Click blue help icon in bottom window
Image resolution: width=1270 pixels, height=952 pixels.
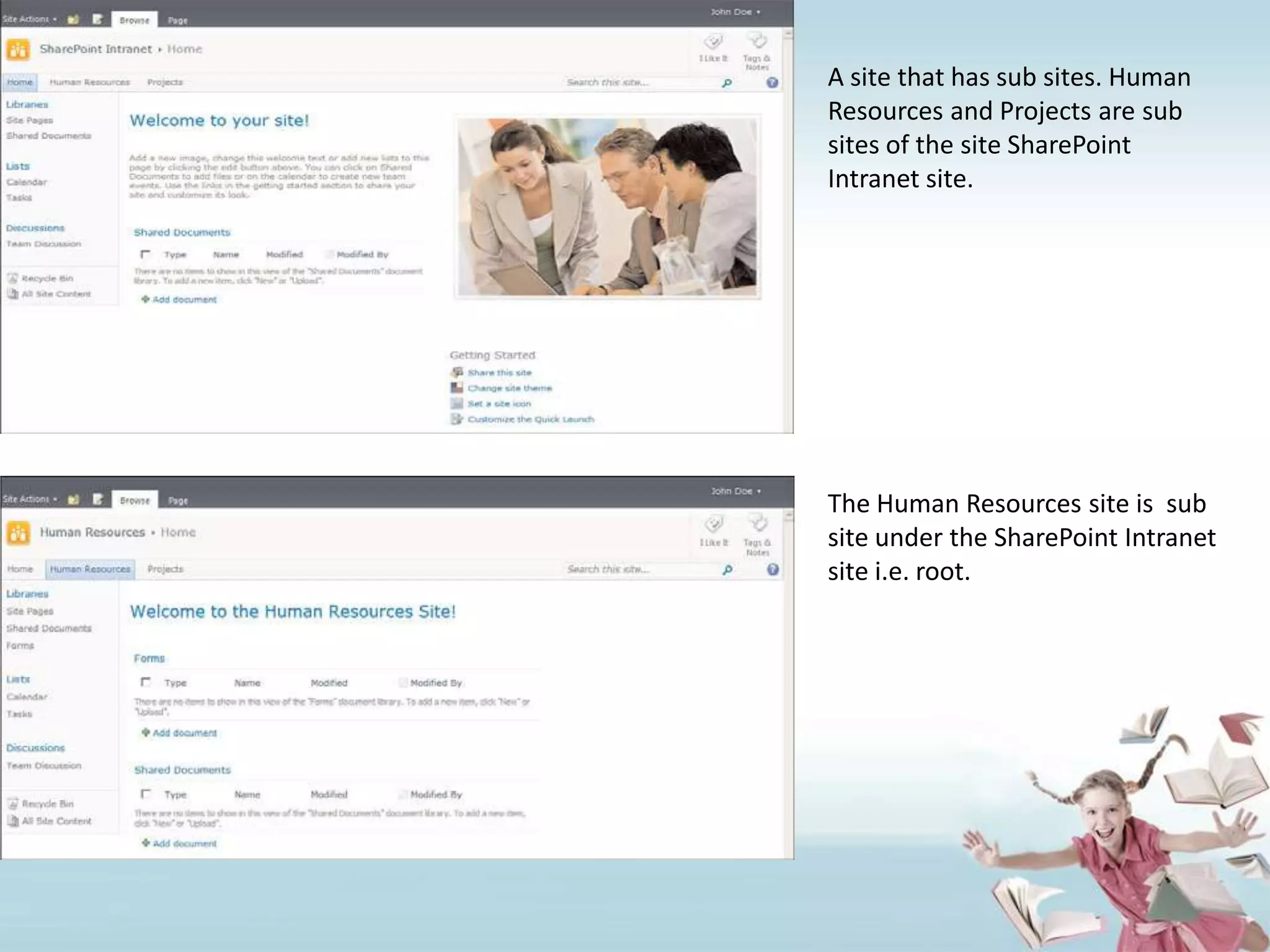(x=773, y=569)
